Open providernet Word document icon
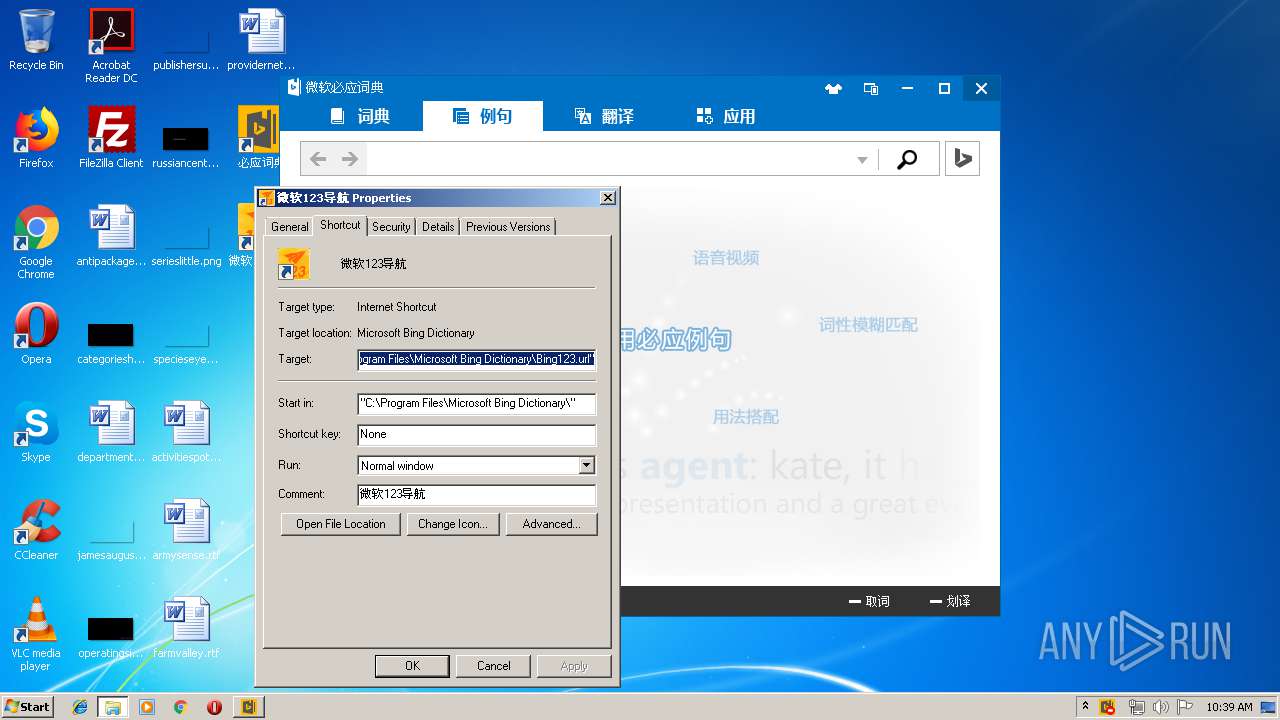The height and width of the screenshot is (720, 1280). click(x=261, y=40)
